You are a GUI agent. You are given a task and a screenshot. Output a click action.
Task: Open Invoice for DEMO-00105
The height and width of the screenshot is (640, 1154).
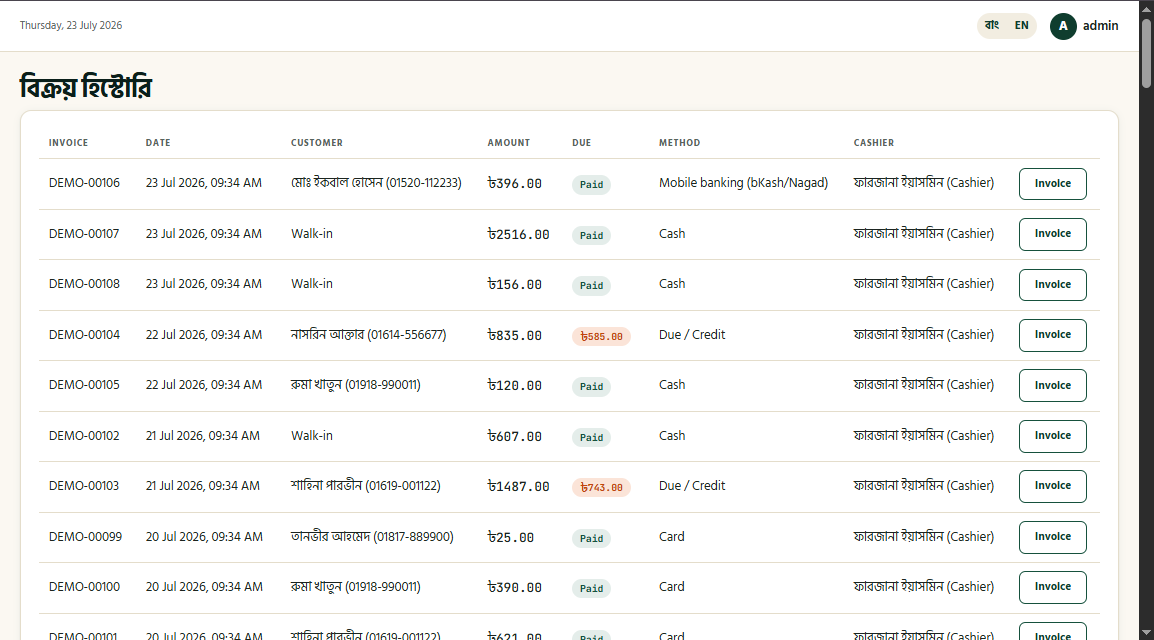click(1052, 385)
